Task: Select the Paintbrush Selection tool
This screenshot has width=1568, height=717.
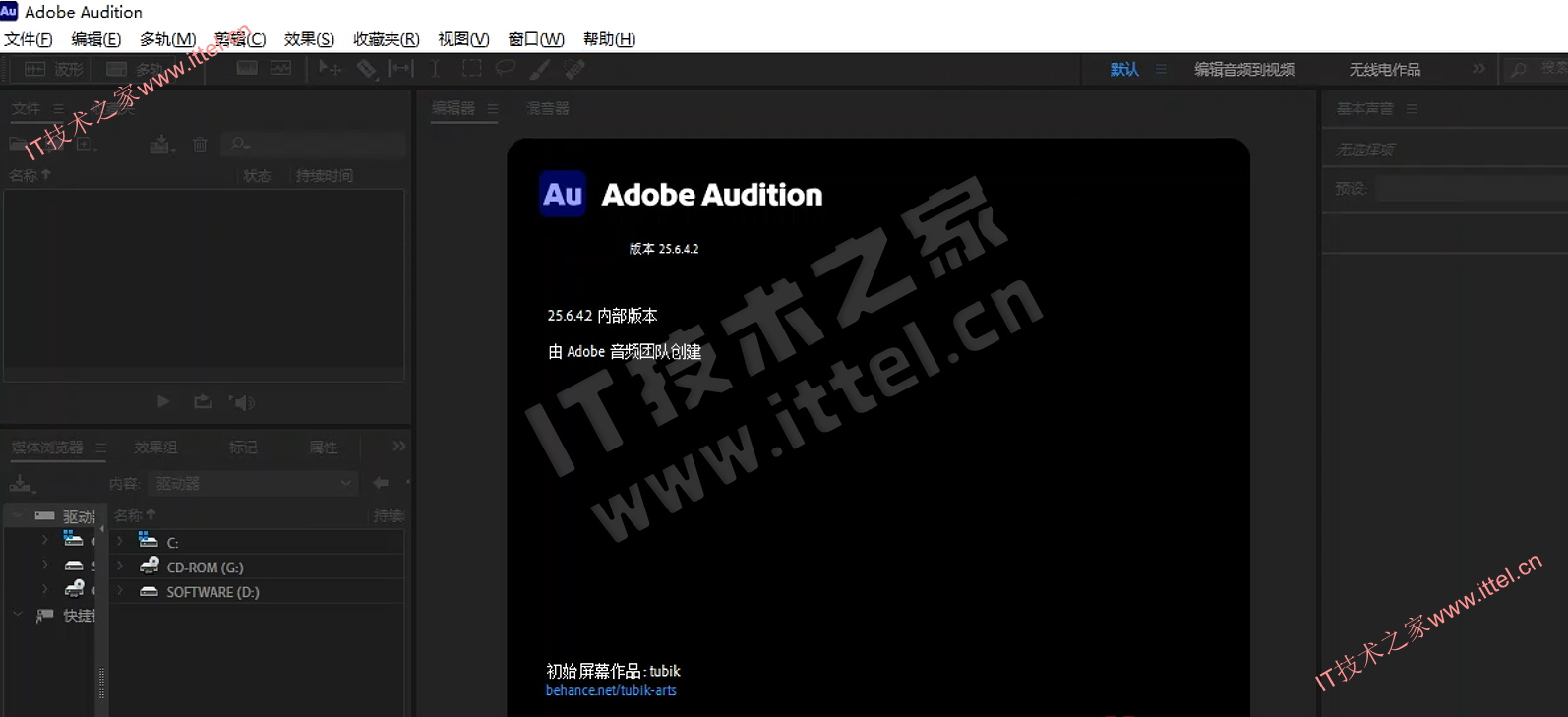Action: (x=540, y=69)
